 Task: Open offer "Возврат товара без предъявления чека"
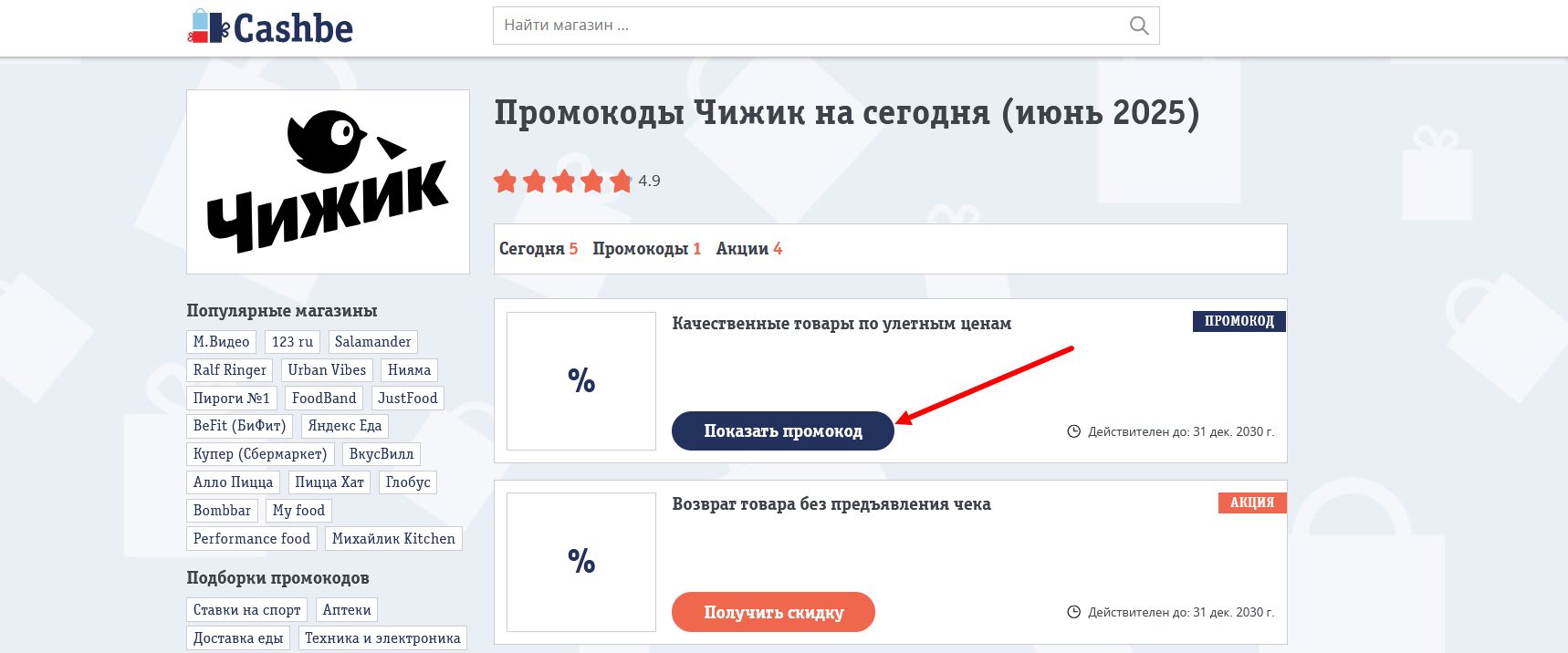point(831,504)
